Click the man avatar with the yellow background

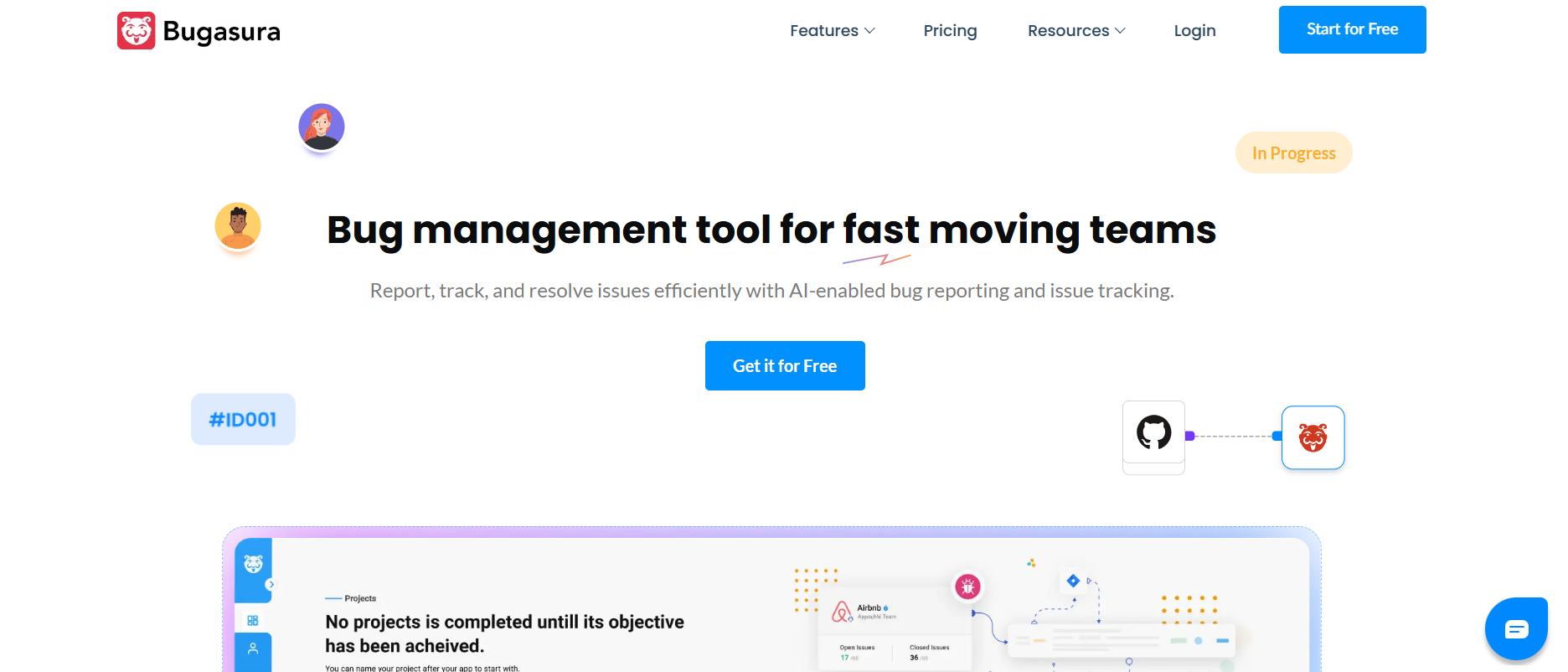[238, 225]
